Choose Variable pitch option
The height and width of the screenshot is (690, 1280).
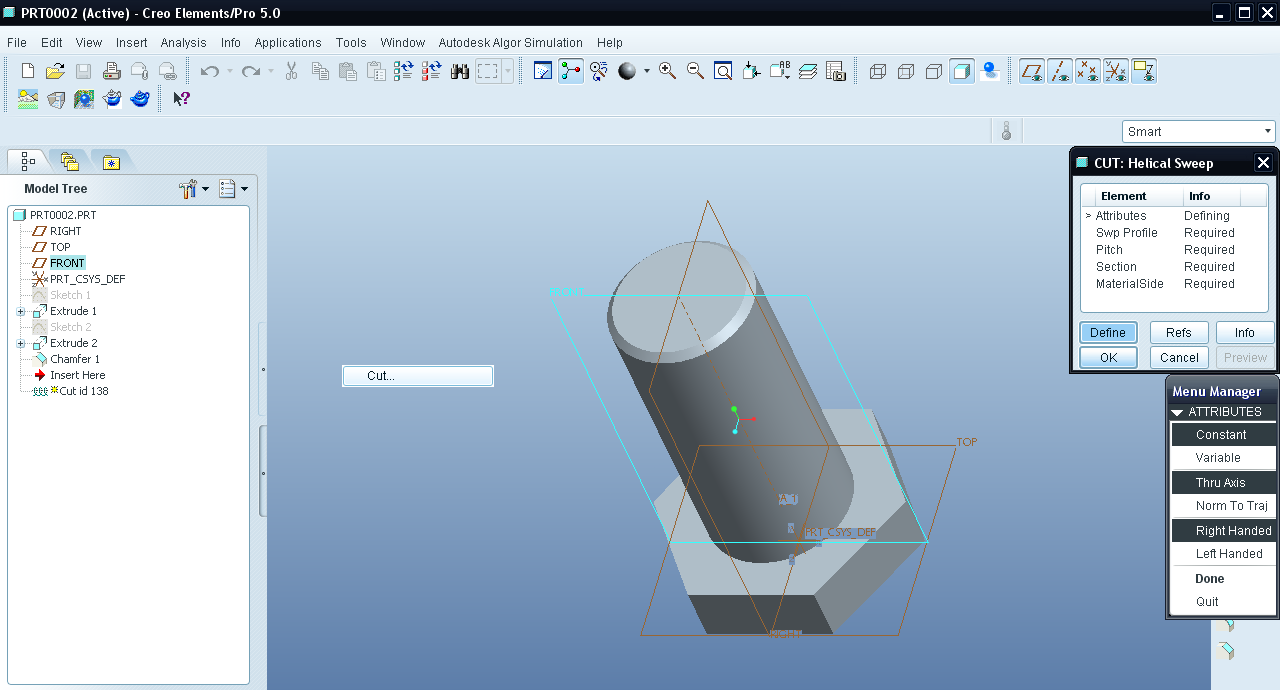[1223, 458]
